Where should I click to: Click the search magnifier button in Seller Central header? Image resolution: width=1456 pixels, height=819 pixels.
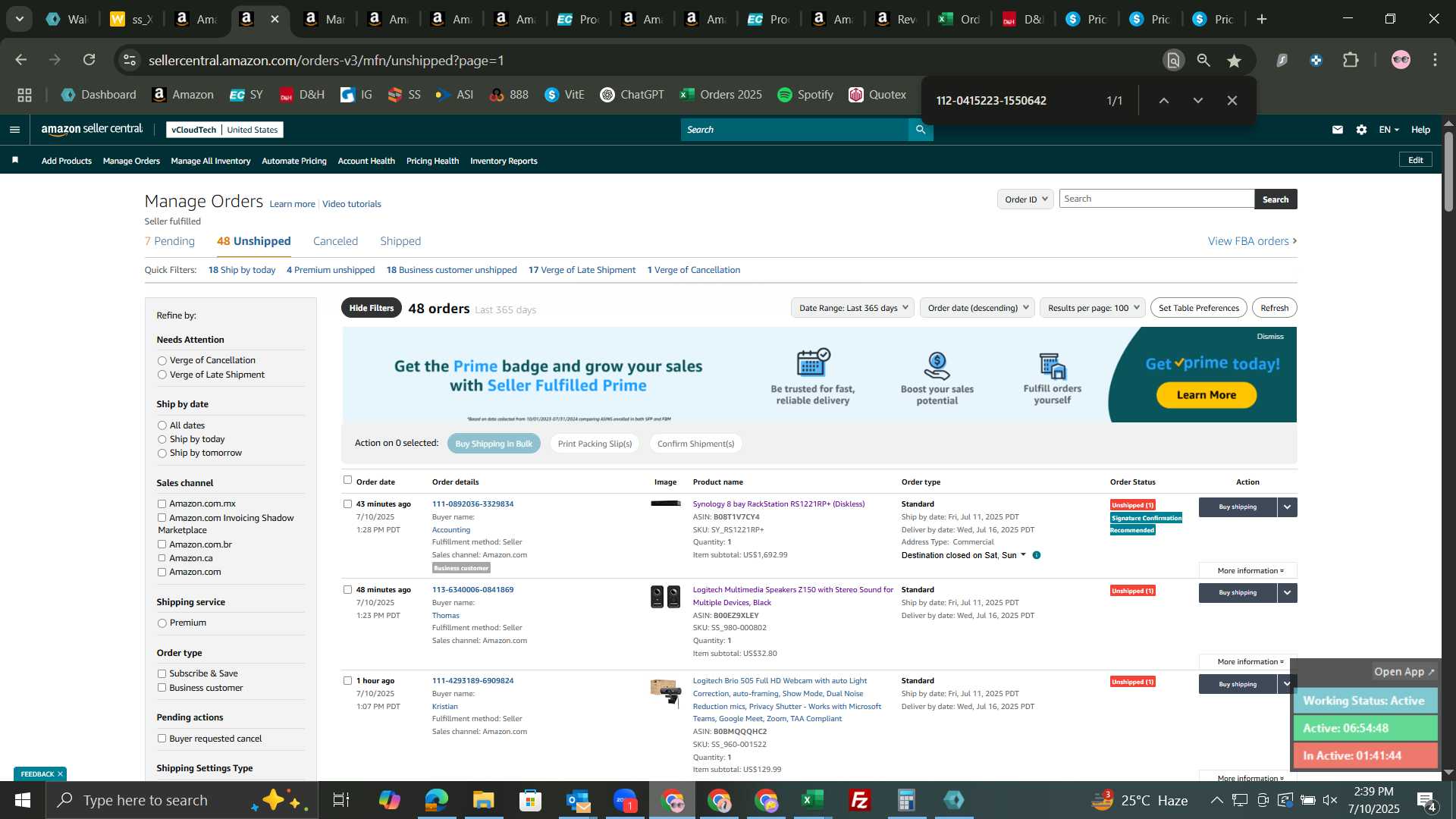(x=921, y=130)
